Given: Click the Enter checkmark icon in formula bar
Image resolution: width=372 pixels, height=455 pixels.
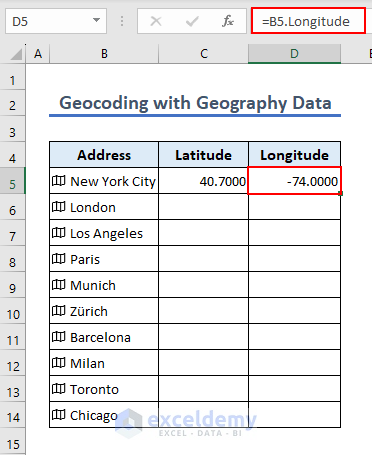Looking at the screenshot, I should click(192, 21).
